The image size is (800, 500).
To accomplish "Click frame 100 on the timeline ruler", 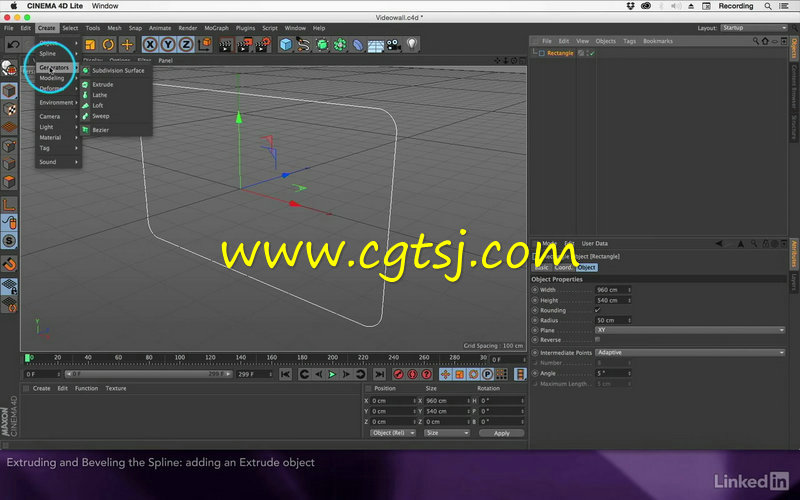I will tap(180, 358).
